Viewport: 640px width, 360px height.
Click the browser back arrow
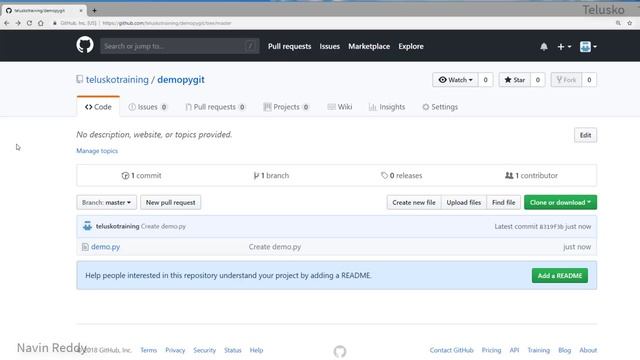7,23
